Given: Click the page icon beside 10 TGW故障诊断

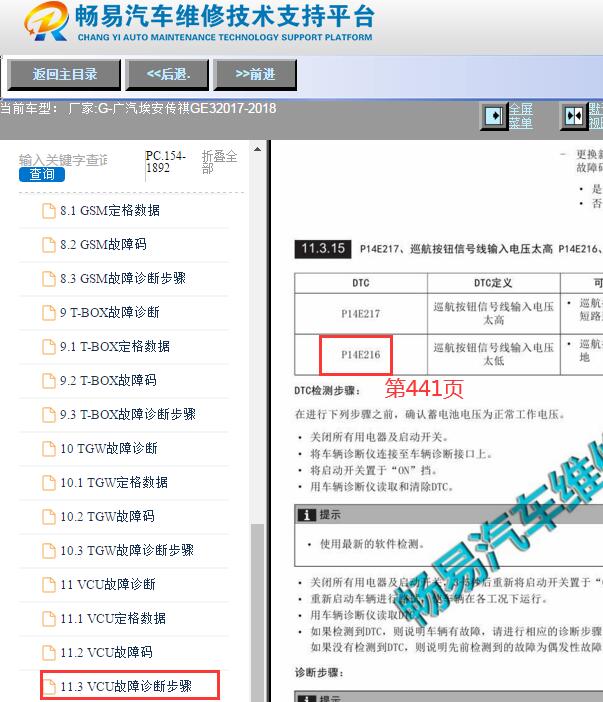Looking at the screenshot, I should point(49,449).
